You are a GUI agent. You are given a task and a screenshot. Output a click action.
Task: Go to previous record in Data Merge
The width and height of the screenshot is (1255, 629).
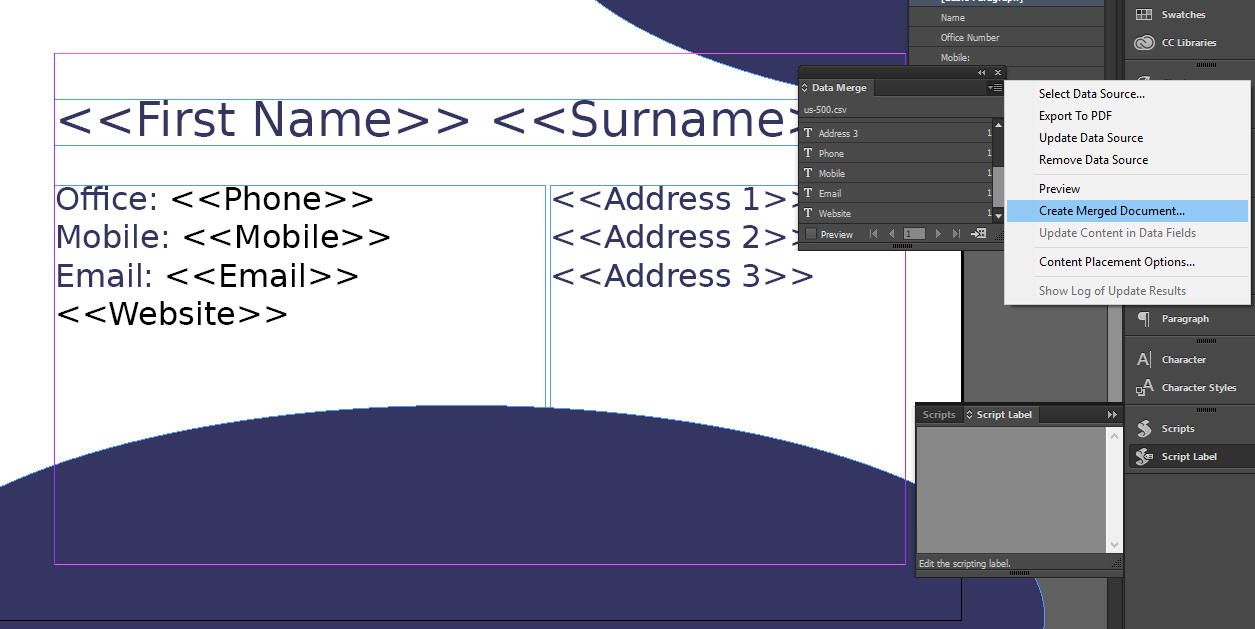pyautogui.click(x=891, y=234)
